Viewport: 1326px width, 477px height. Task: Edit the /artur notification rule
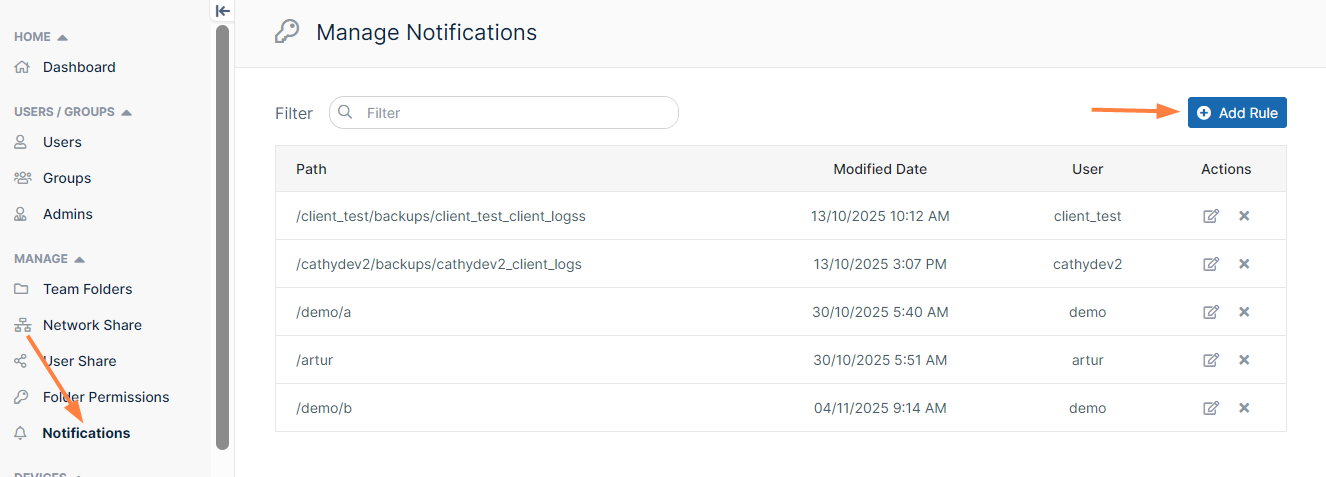[x=1211, y=360]
